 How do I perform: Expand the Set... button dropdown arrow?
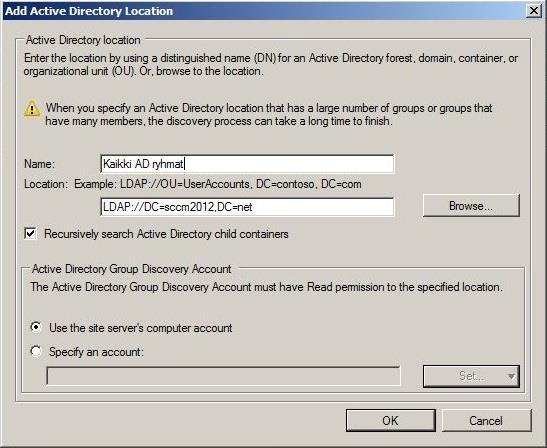point(511,376)
